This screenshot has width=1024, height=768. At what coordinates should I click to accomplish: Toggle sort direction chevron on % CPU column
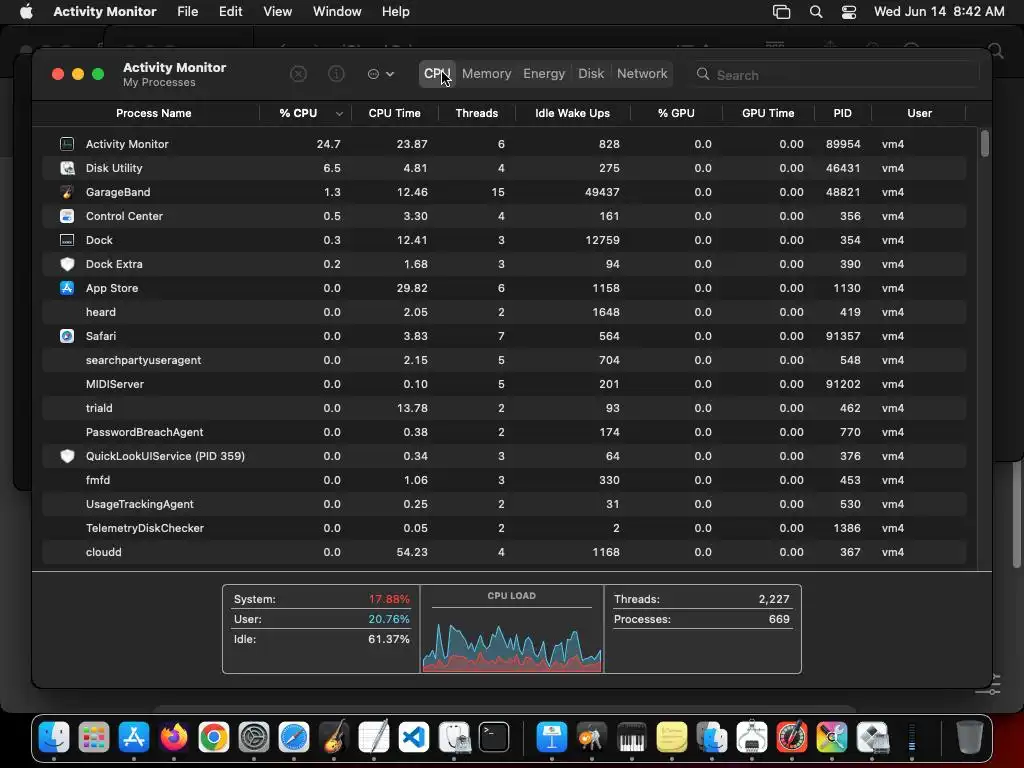point(339,114)
